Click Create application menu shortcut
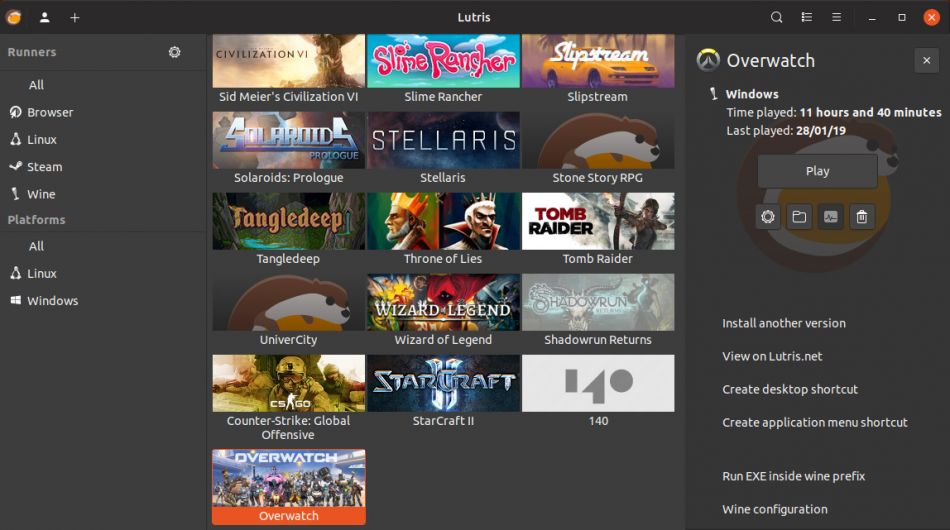Image resolution: width=950 pixels, height=530 pixels. coord(814,423)
